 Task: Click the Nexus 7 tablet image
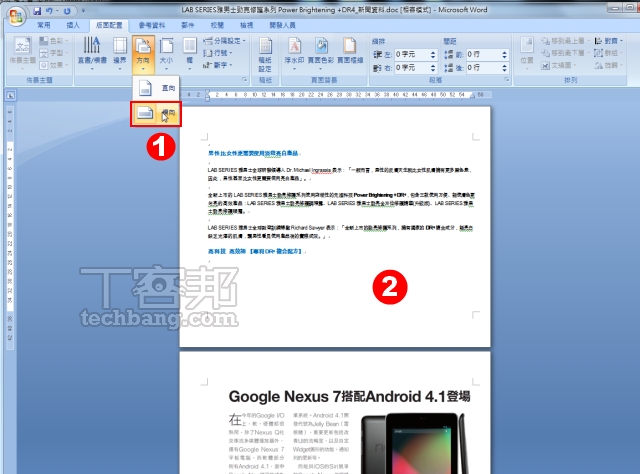[x=414, y=443]
